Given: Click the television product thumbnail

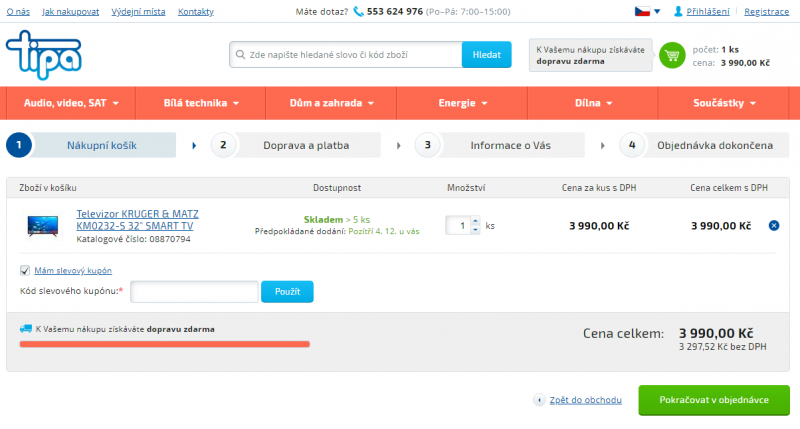Looking at the screenshot, I should pyautogui.click(x=43, y=225).
